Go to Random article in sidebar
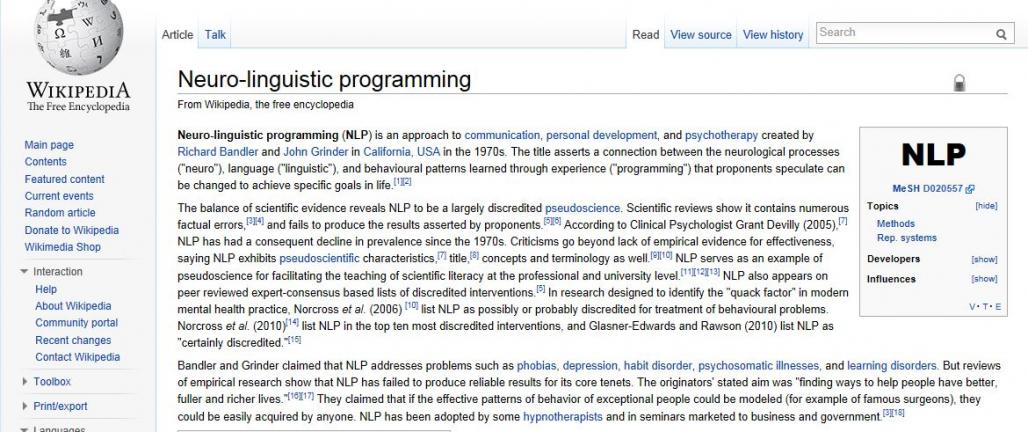The width and height of the screenshot is (1028, 432). tap(60, 213)
